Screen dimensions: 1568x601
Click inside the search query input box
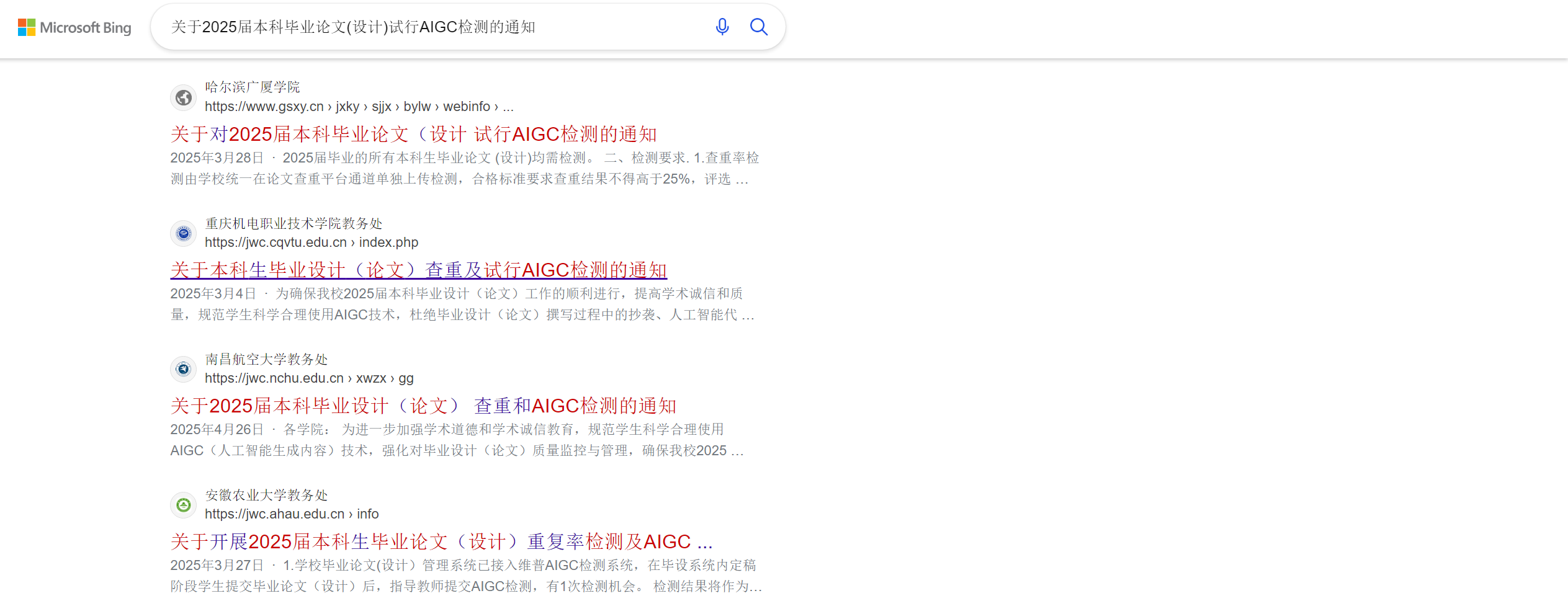[434, 27]
